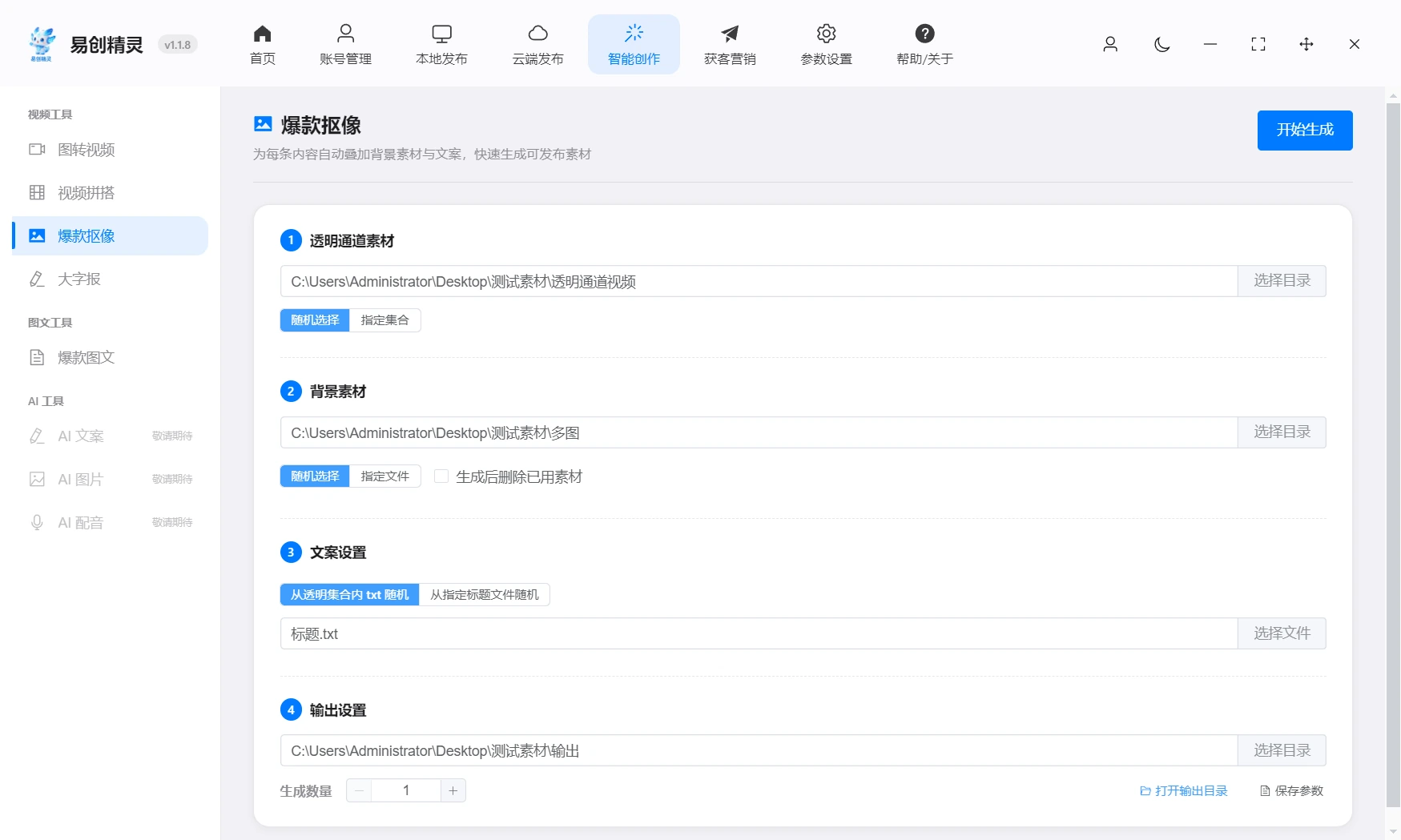The height and width of the screenshot is (840, 1401).
Task: Open 爆款图文 sidebar tool
Action: click(111, 358)
